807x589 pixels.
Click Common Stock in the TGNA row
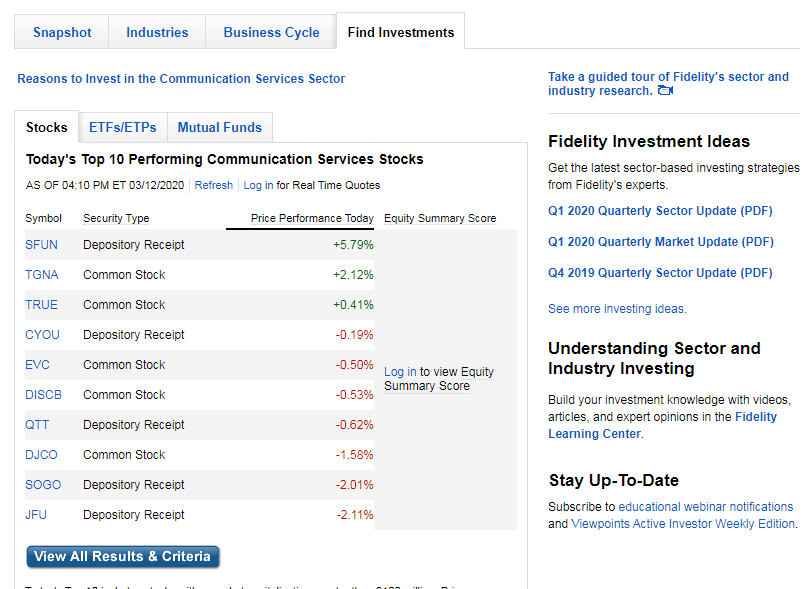coord(124,275)
